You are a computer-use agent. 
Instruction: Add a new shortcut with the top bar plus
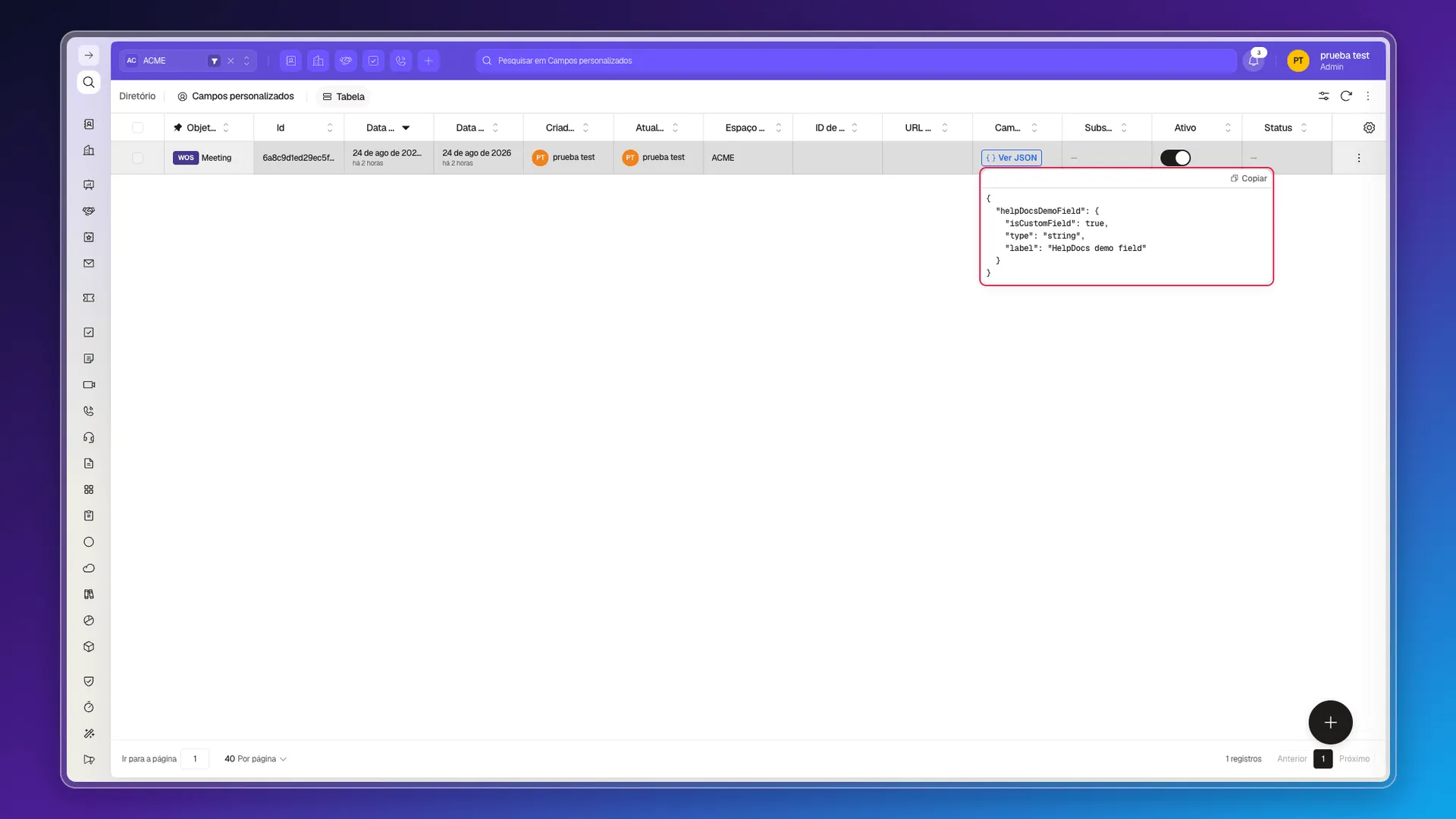pyautogui.click(x=428, y=61)
